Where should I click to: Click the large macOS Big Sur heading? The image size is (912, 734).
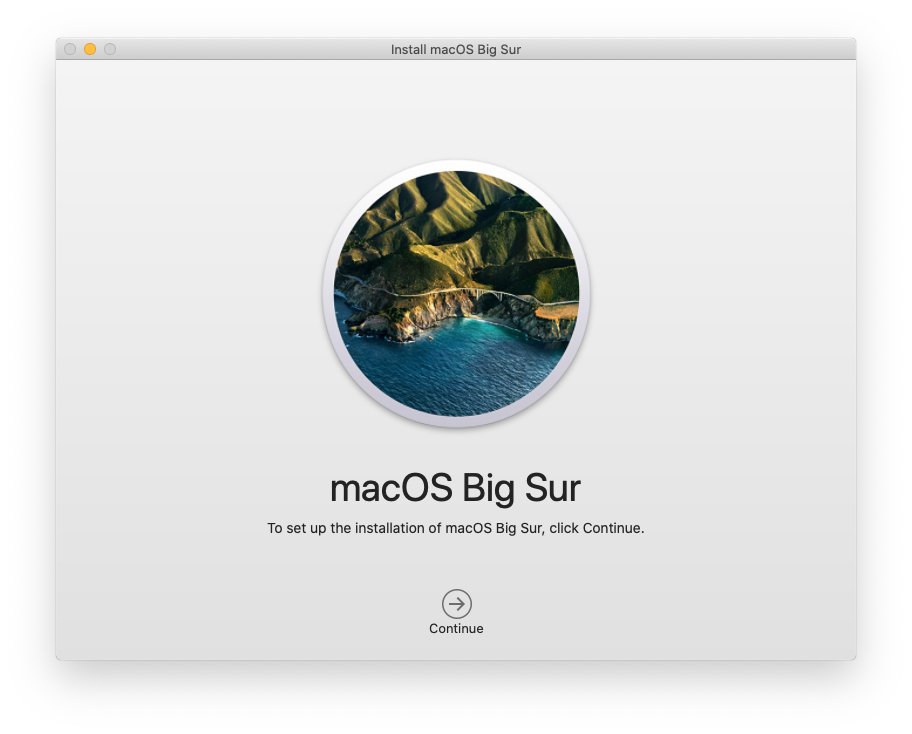click(x=455, y=488)
